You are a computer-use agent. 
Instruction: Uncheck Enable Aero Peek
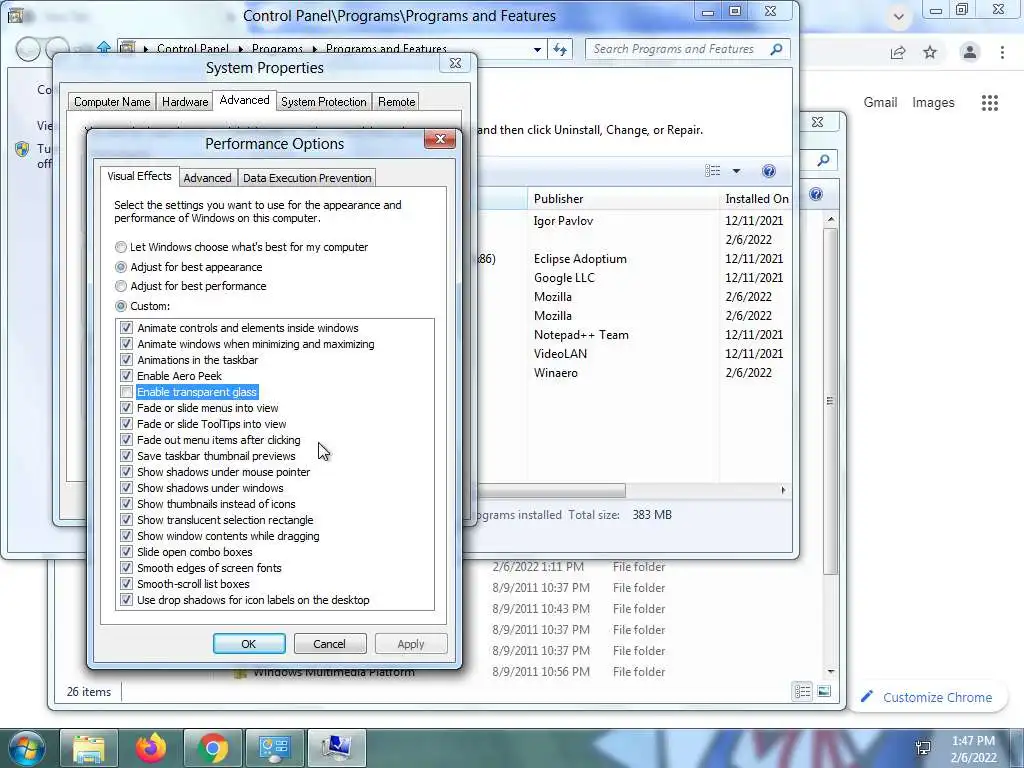pos(126,376)
